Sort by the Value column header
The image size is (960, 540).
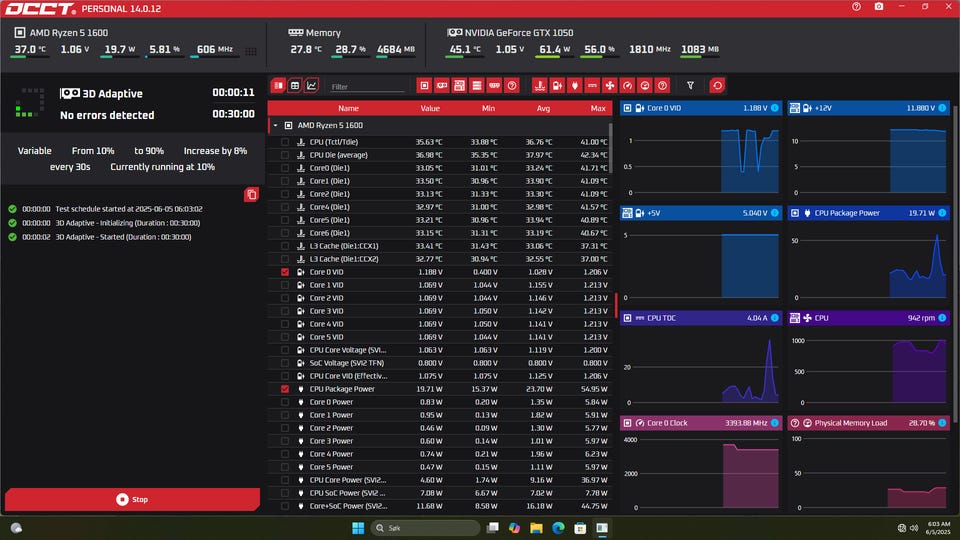click(x=430, y=108)
